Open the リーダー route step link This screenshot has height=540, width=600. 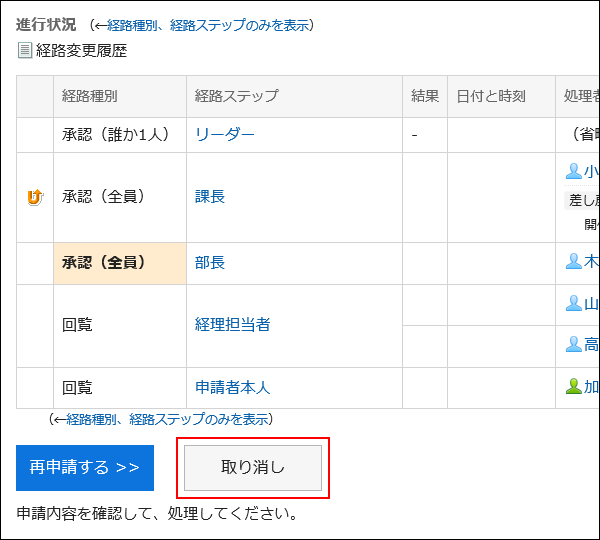[225, 135]
